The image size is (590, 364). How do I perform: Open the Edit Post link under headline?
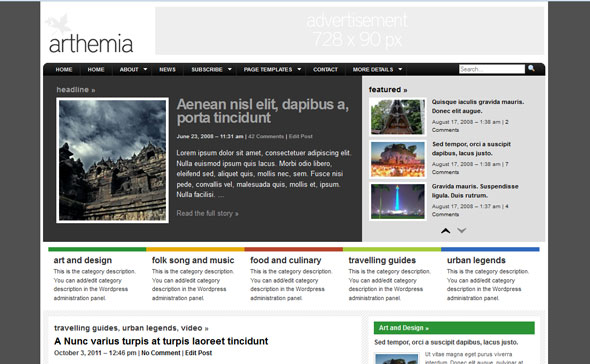[x=301, y=136]
